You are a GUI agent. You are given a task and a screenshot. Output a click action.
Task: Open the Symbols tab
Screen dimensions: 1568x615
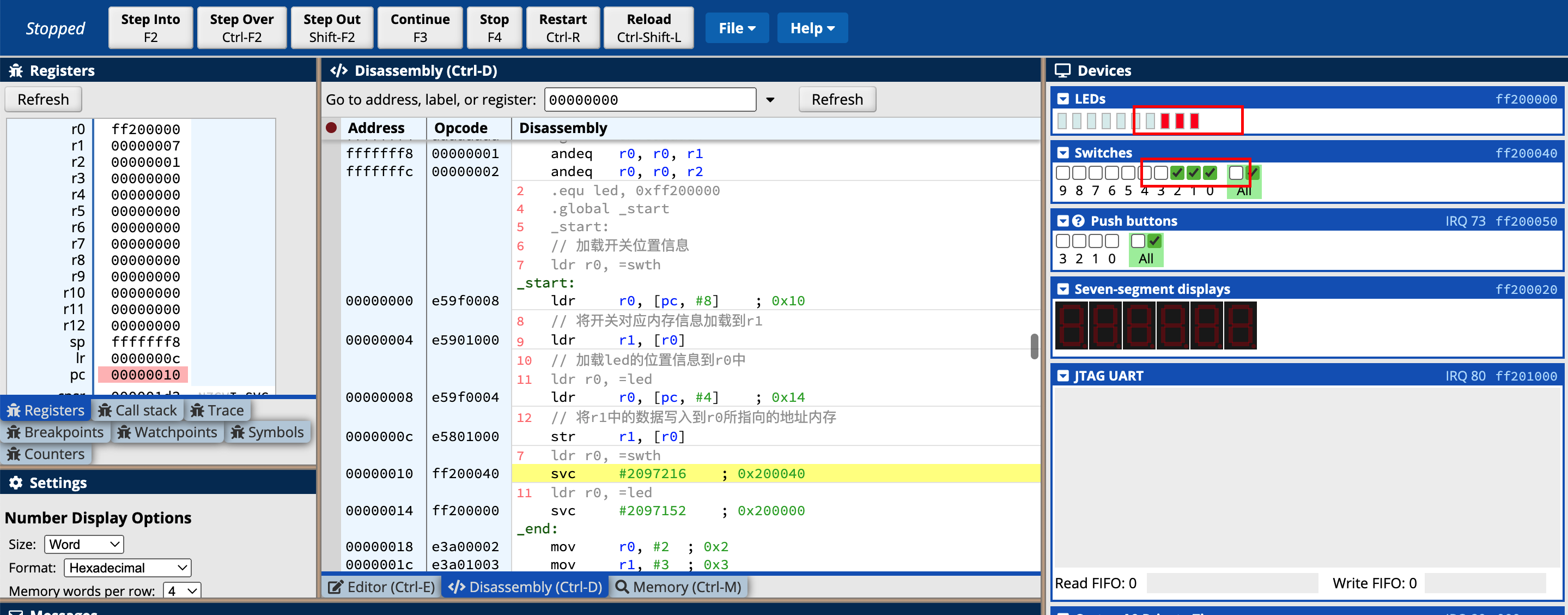click(x=268, y=432)
